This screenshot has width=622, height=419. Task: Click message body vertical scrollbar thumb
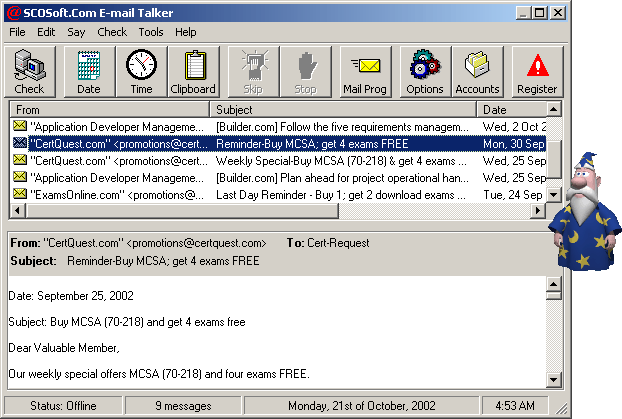(x=554, y=296)
